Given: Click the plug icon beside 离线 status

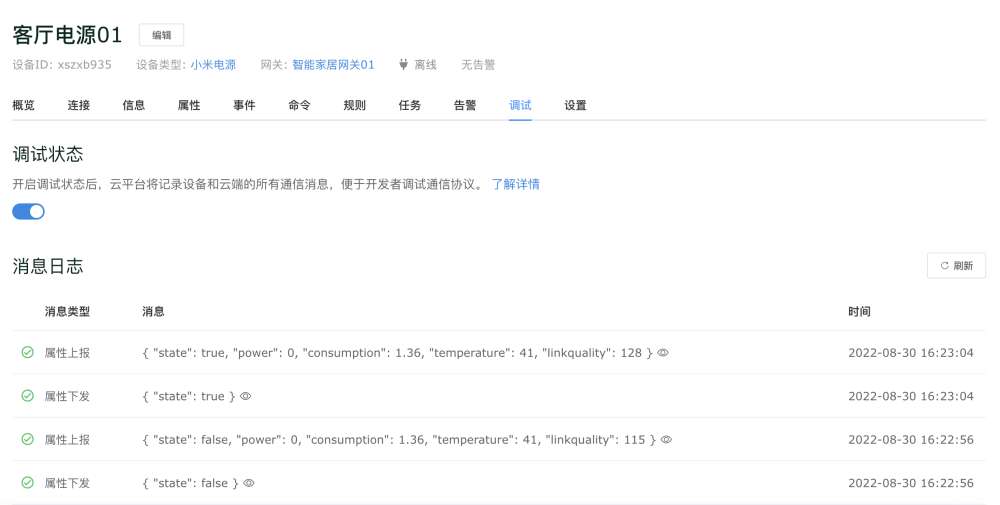Looking at the screenshot, I should point(403,64).
